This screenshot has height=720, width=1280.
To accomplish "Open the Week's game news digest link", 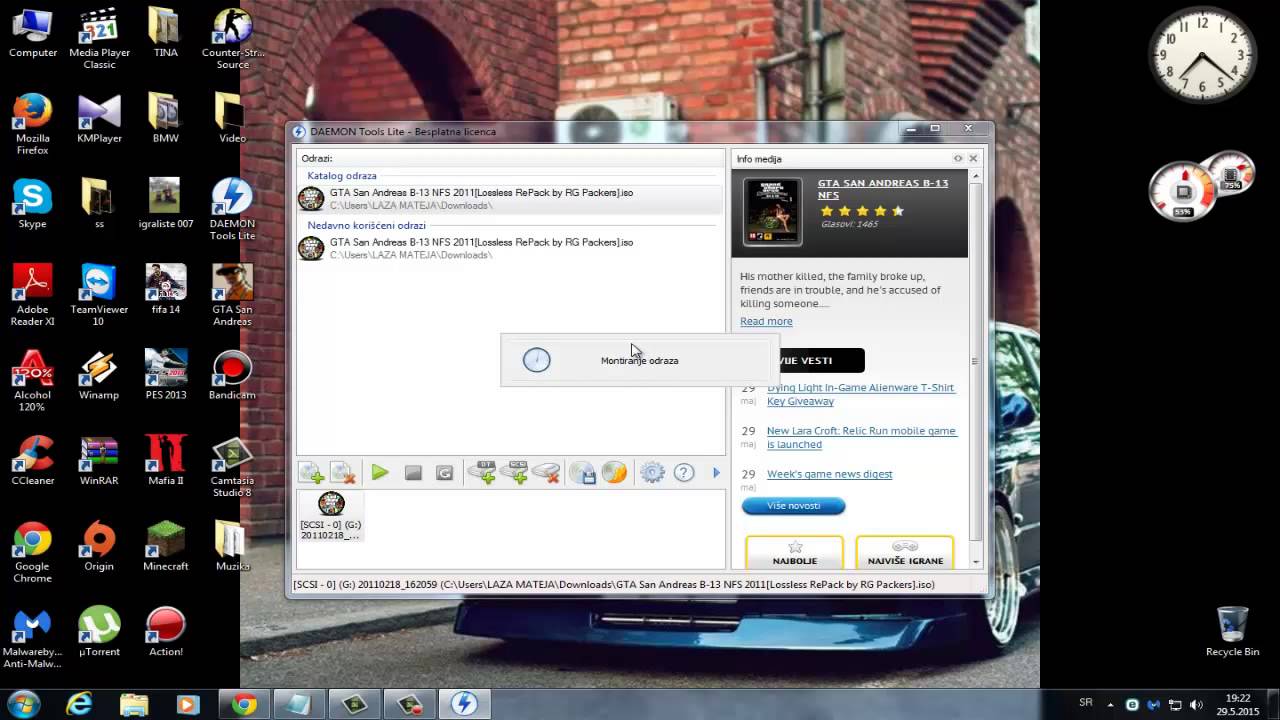I will coord(829,474).
